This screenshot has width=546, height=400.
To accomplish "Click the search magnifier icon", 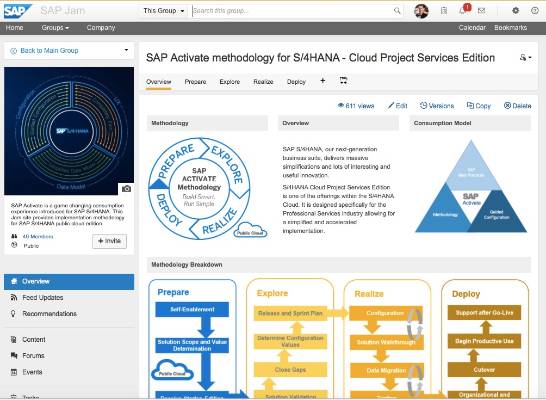I will [x=397, y=11].
